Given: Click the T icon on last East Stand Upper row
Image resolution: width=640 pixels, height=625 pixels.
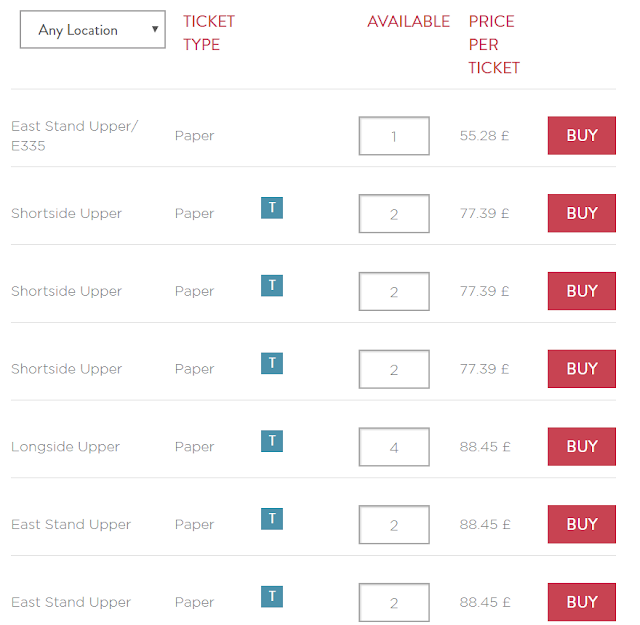Looking at the screenshot, I should 272,597.
